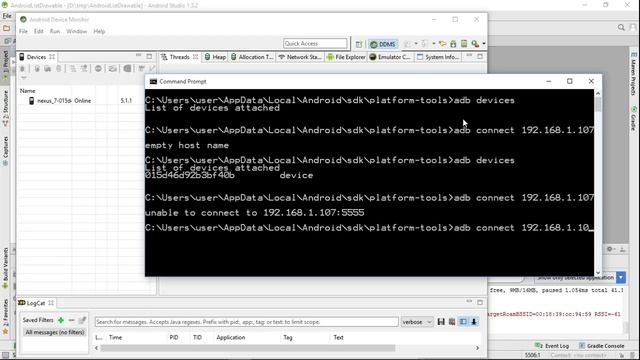Minimize the Devices panel
The image size is (640, 360).
(x=138, y=56)
